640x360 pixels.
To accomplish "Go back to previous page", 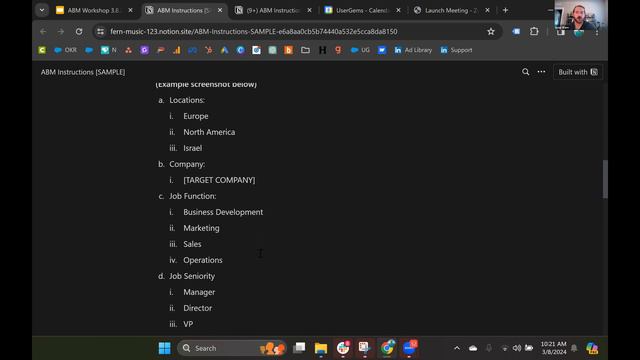I will (43, 31).
